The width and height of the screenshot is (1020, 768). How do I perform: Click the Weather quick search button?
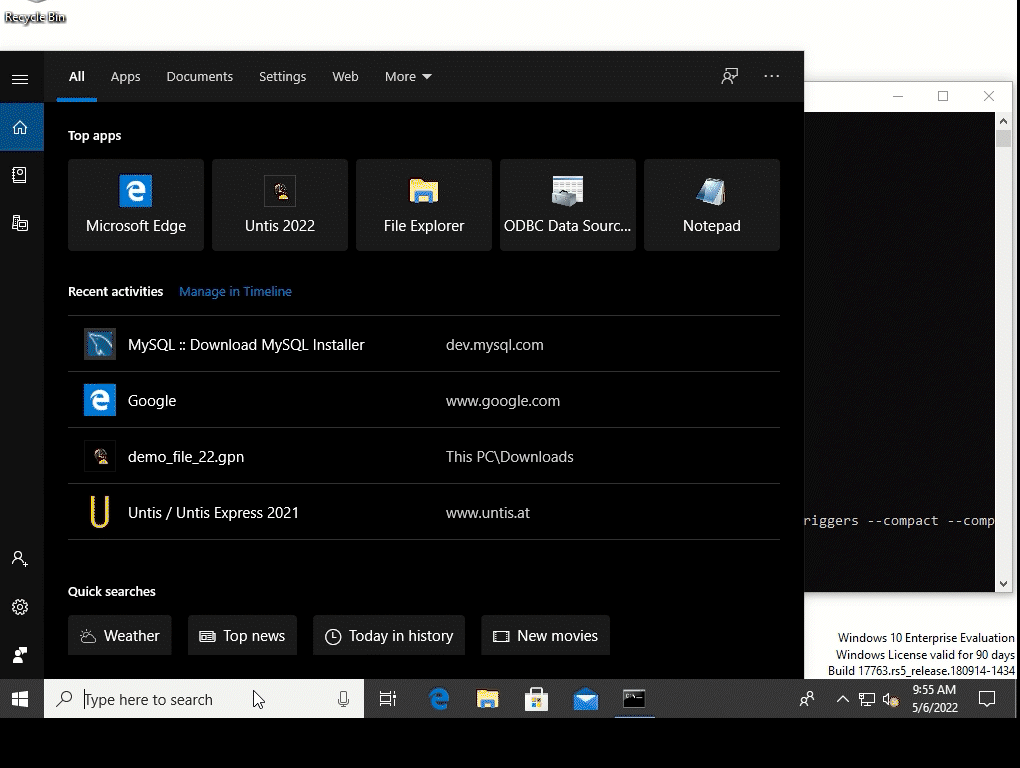(x=120, y=636)
